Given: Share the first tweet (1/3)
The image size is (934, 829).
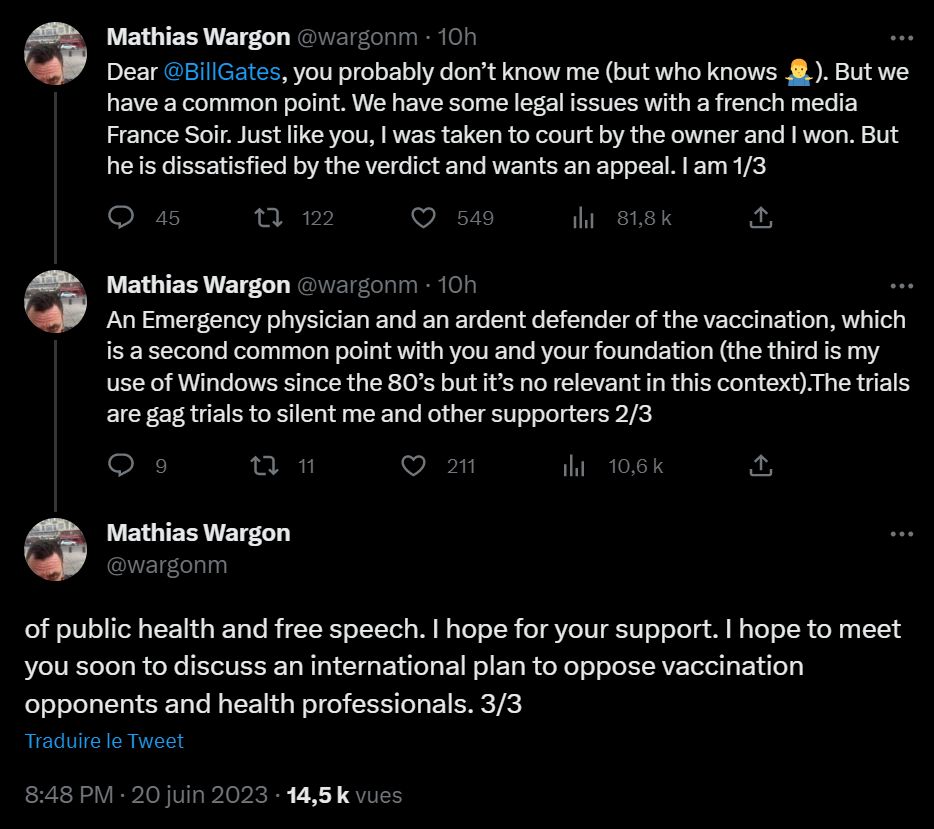Looking at the screenshot, I should coord(760,217).
